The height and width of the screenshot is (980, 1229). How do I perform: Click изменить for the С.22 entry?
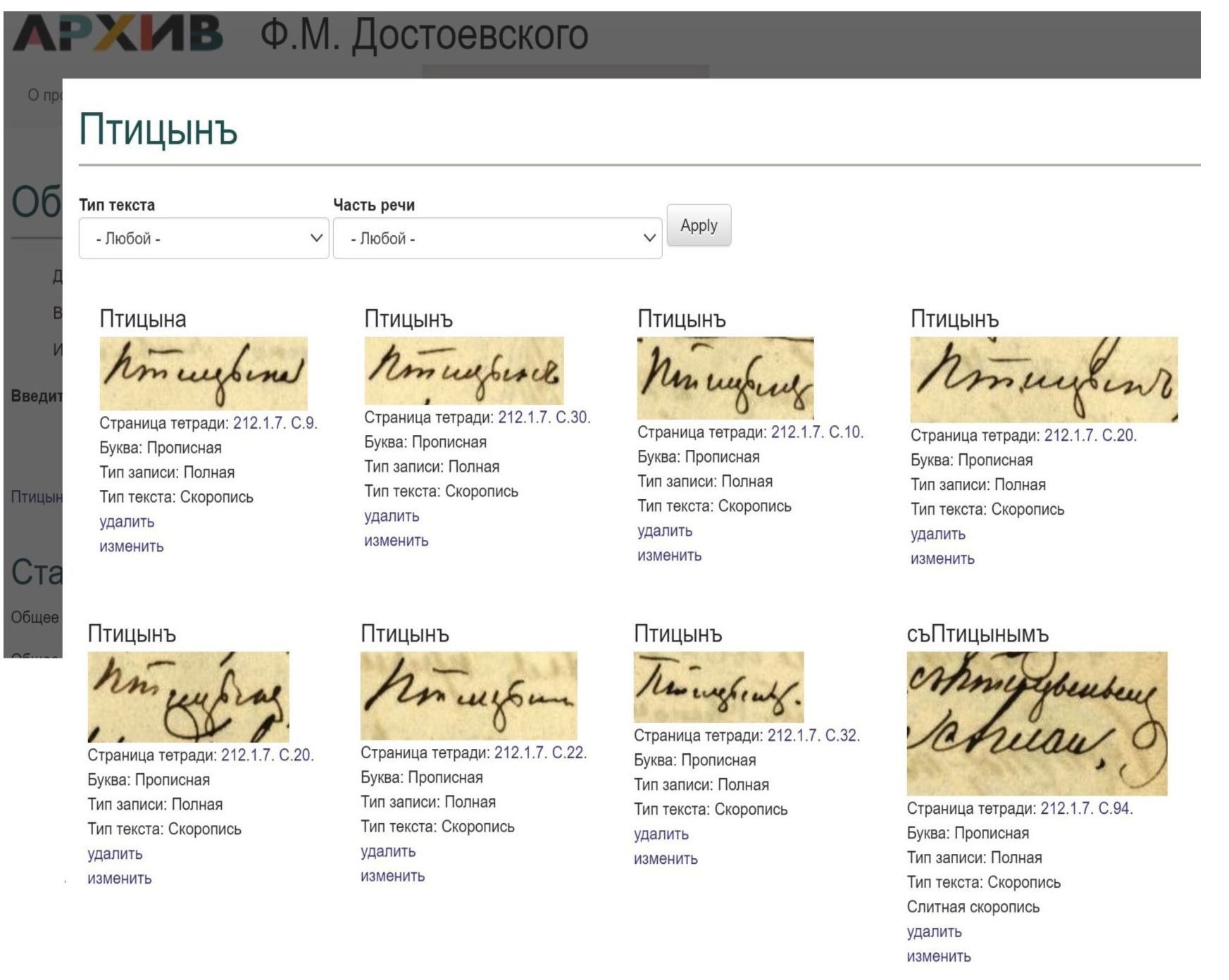[393, 876]
